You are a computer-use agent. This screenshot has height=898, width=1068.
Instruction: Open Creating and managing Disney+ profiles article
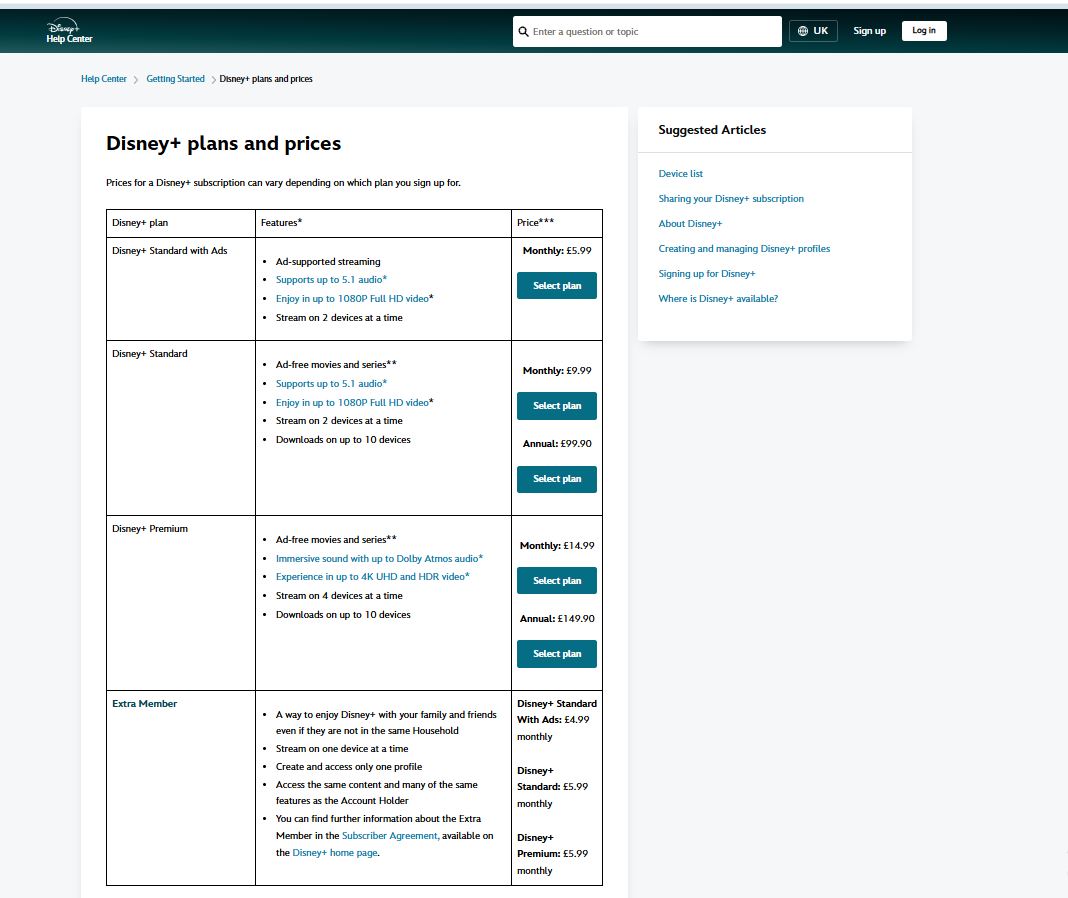(x=744, y=249)
